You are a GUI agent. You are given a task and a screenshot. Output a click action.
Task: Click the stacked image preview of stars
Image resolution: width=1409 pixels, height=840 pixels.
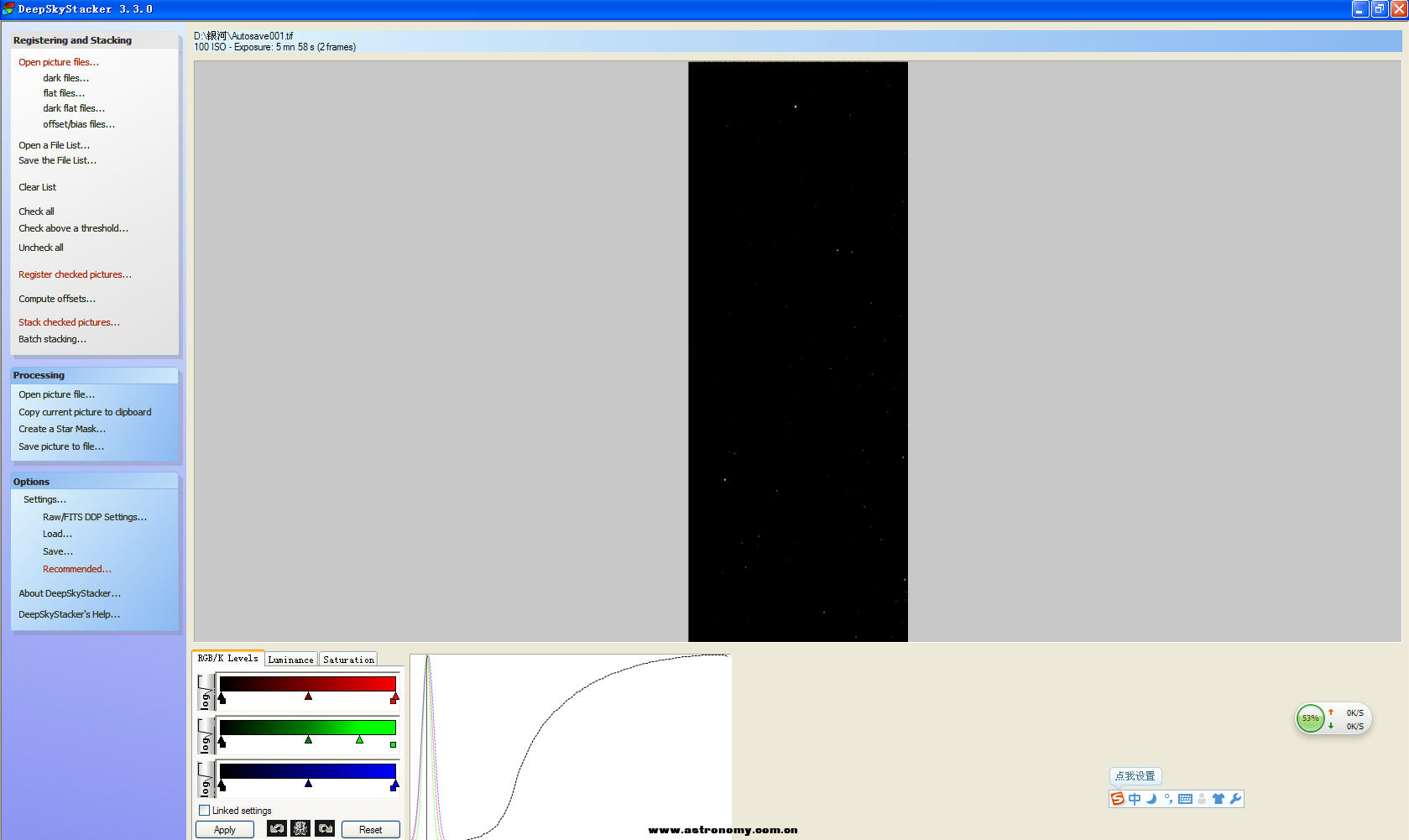click(x=797, y=352)
